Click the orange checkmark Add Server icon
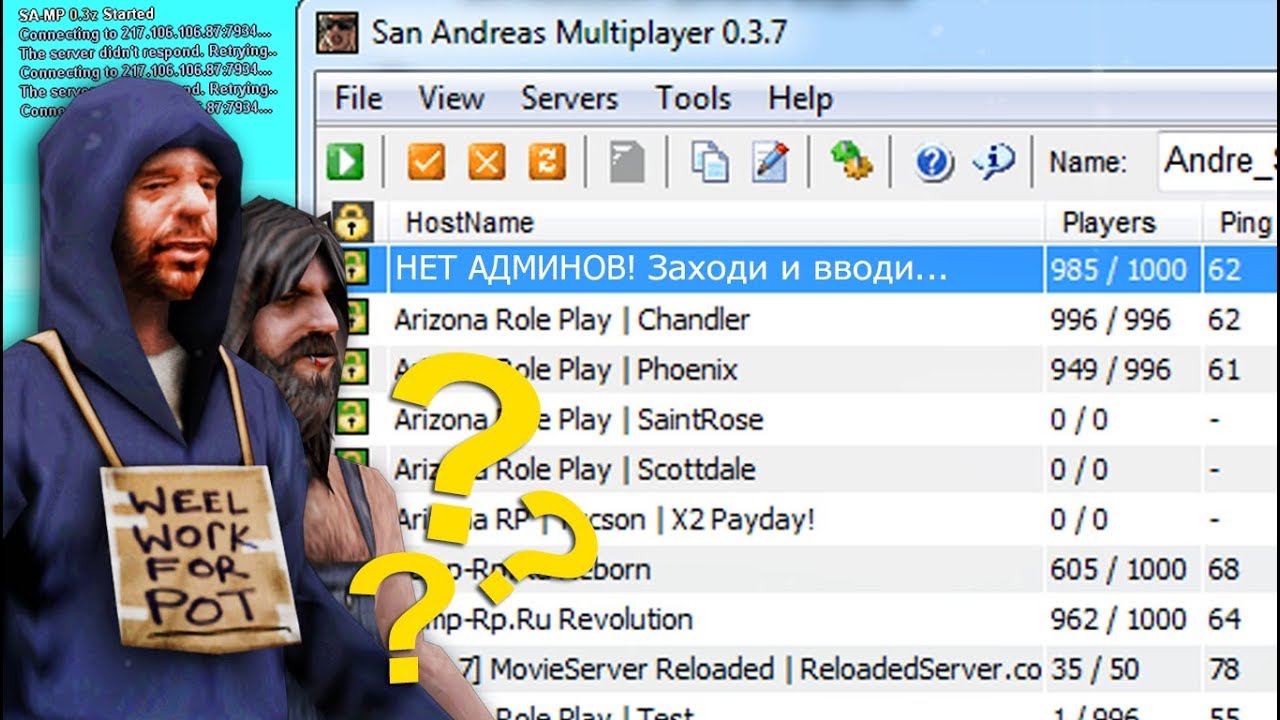The image size is (1280, 720). [x=426, y=161]
